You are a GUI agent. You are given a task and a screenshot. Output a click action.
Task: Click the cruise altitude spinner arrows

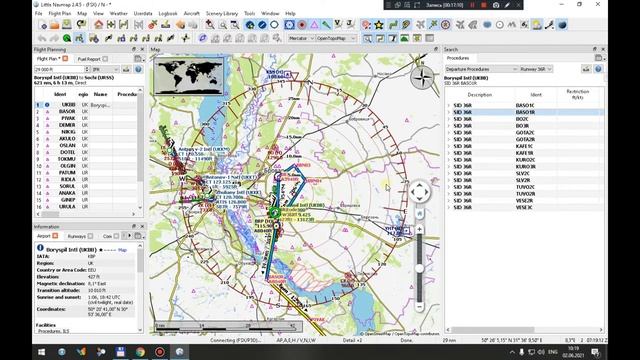click(87, 69)
